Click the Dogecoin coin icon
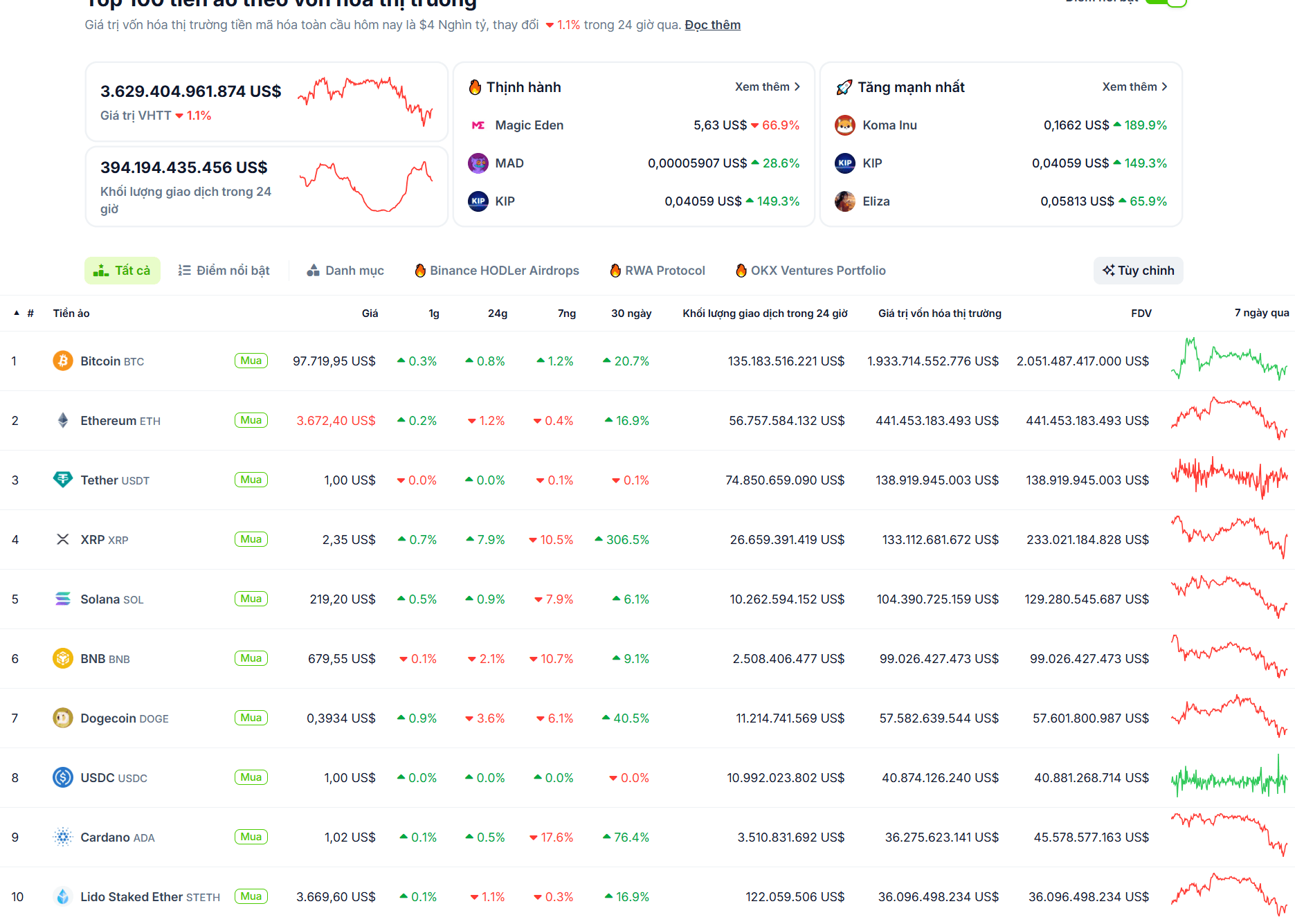Image resolution: width=1295 pixels, height=924 pixels. 63,718
